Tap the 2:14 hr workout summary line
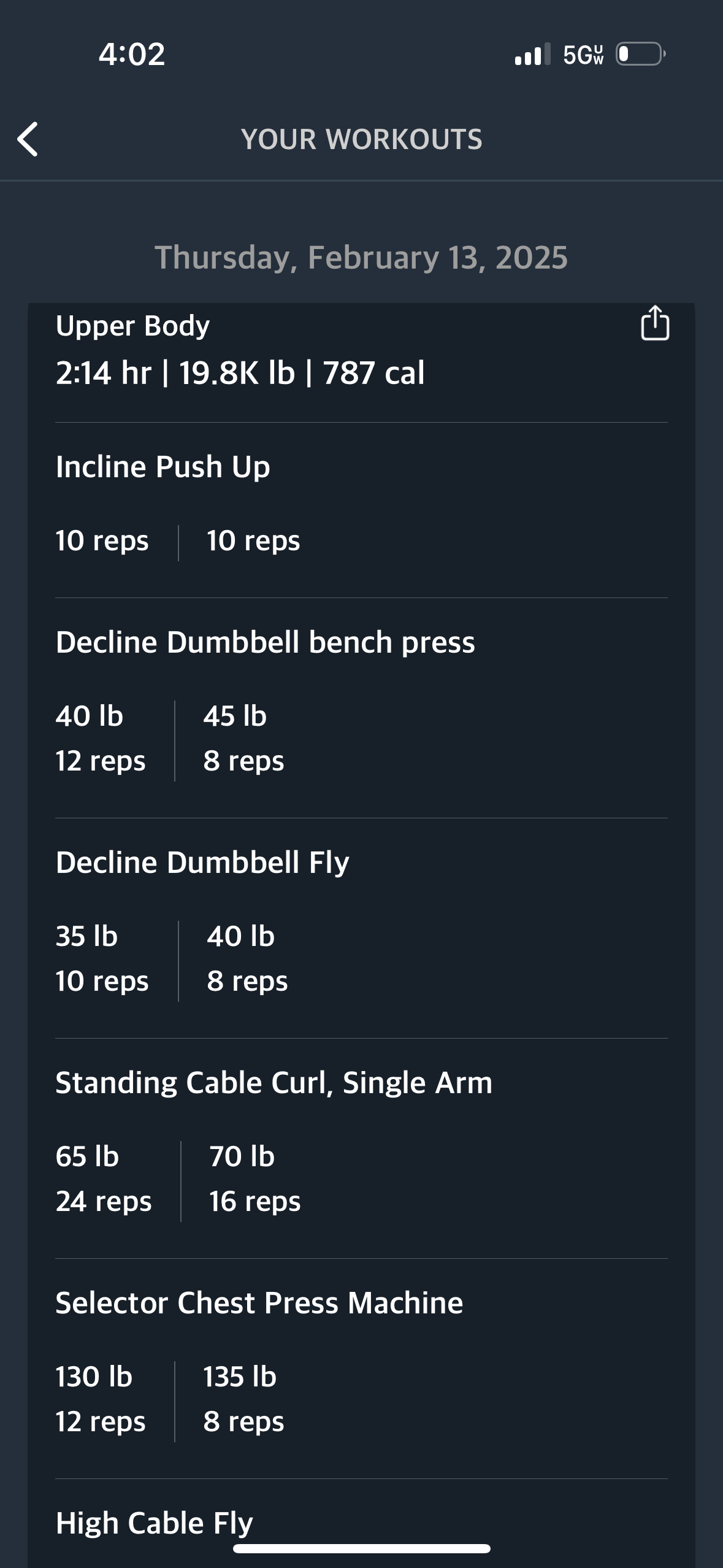 tap(240, 373)
